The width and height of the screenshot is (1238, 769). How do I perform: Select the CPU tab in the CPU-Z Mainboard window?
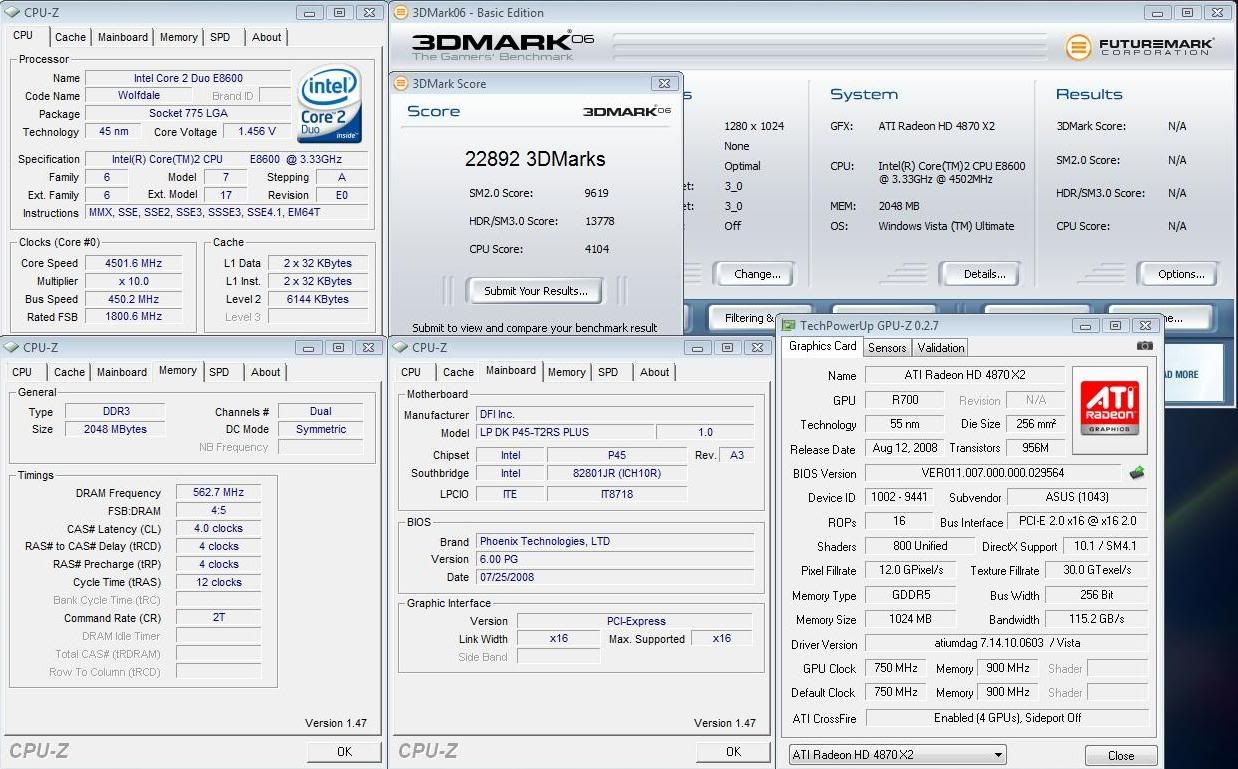[x=411, y=372]
